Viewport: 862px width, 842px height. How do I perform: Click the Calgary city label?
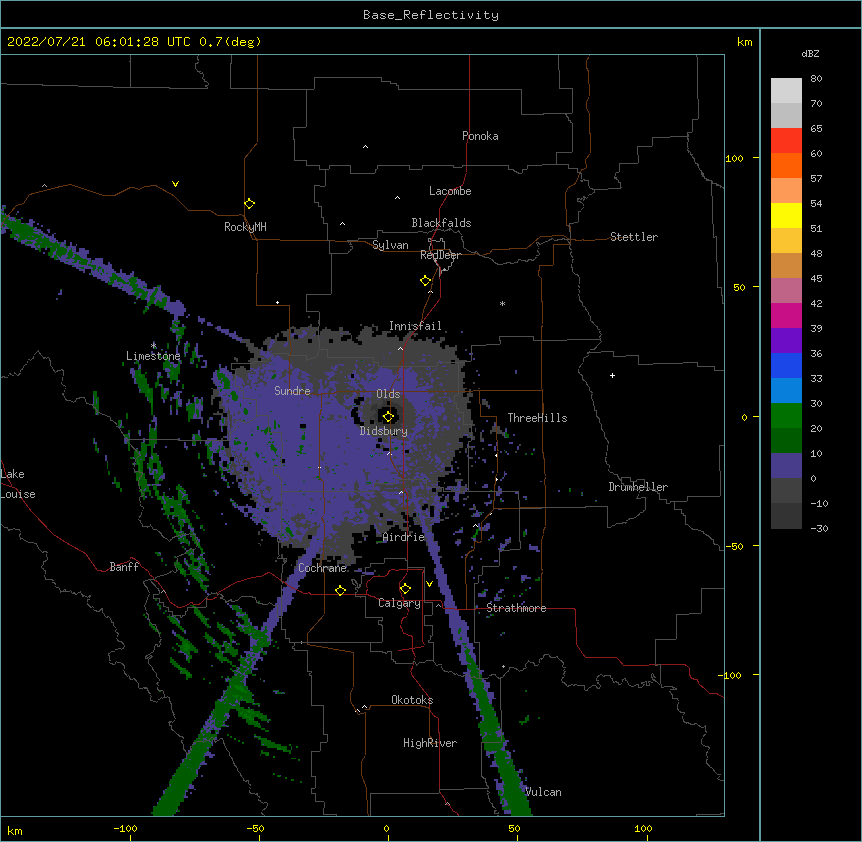[399, 603]
